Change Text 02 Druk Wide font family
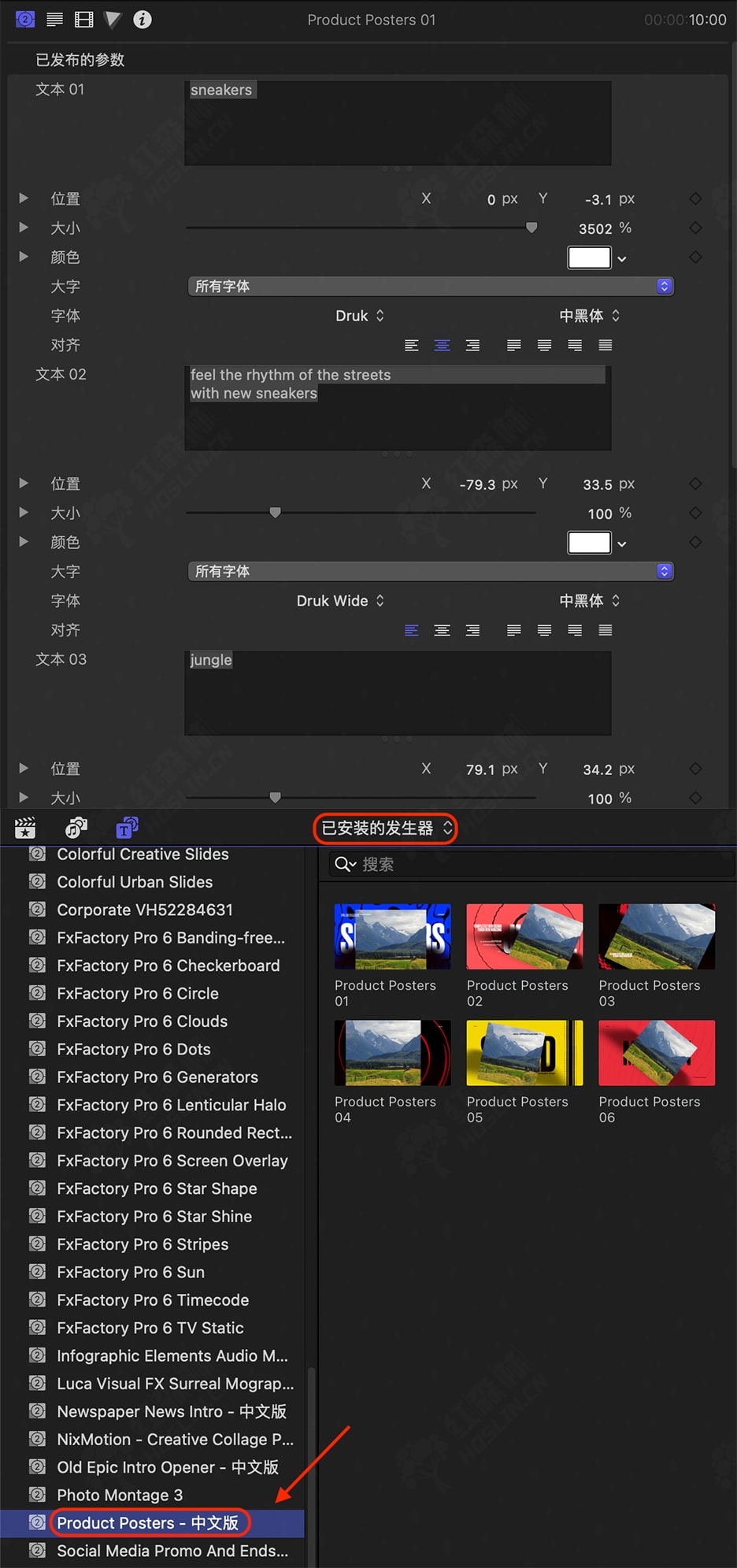The image size is (737, 1568). point(340,601)
